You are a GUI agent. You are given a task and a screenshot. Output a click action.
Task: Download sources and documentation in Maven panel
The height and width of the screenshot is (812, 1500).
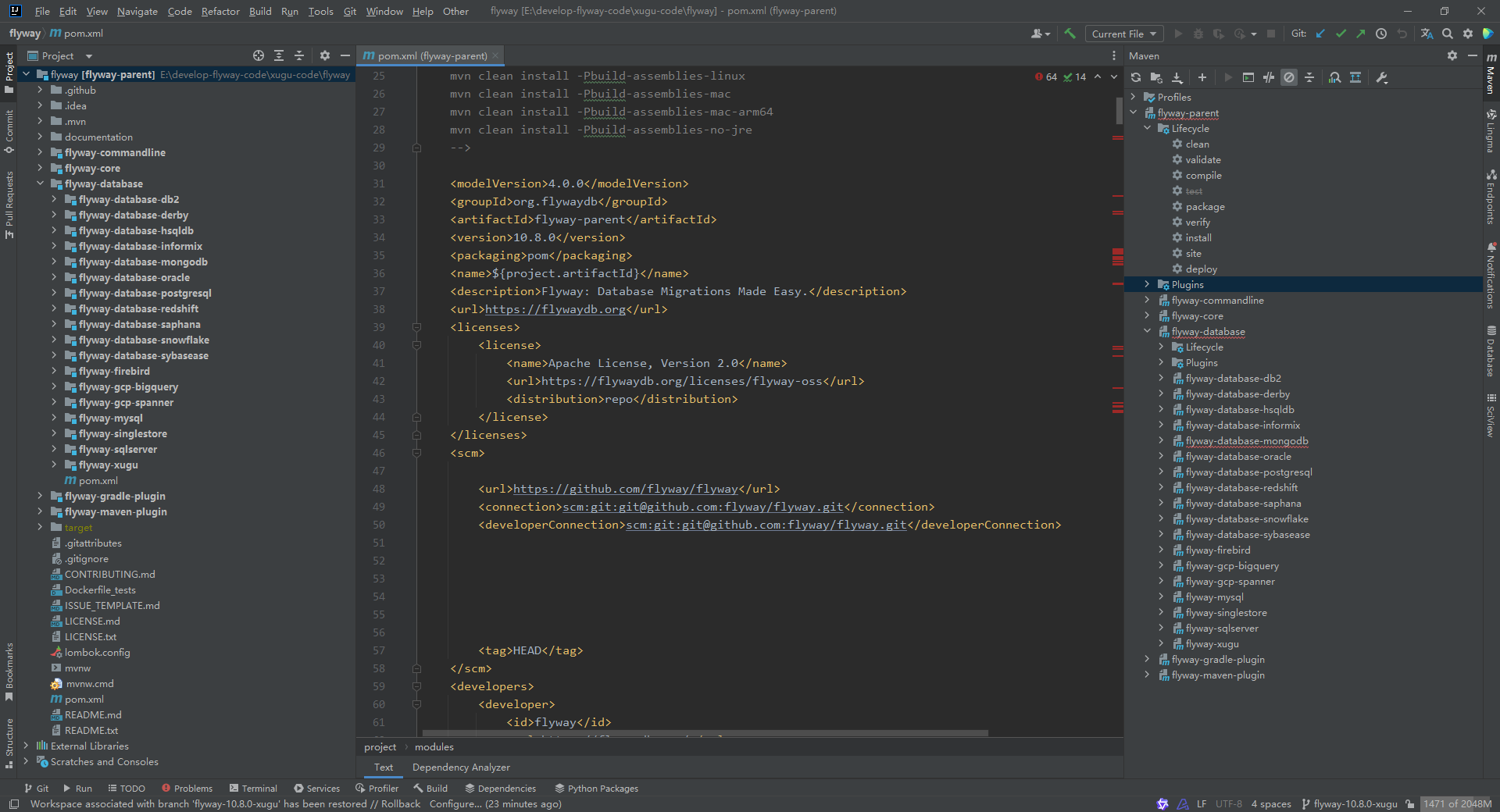(1177, 77)
